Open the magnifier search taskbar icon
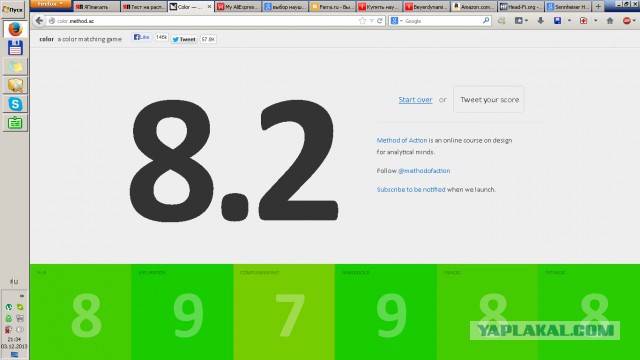640x360 pixels. 15,85
